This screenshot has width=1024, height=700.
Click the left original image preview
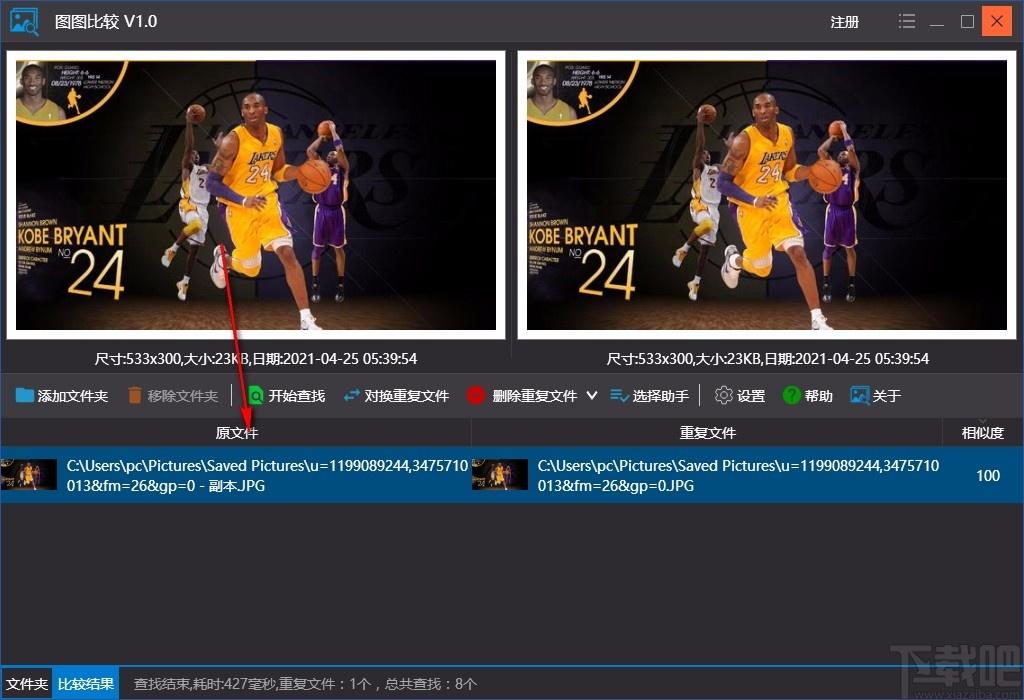click(256, 195)
